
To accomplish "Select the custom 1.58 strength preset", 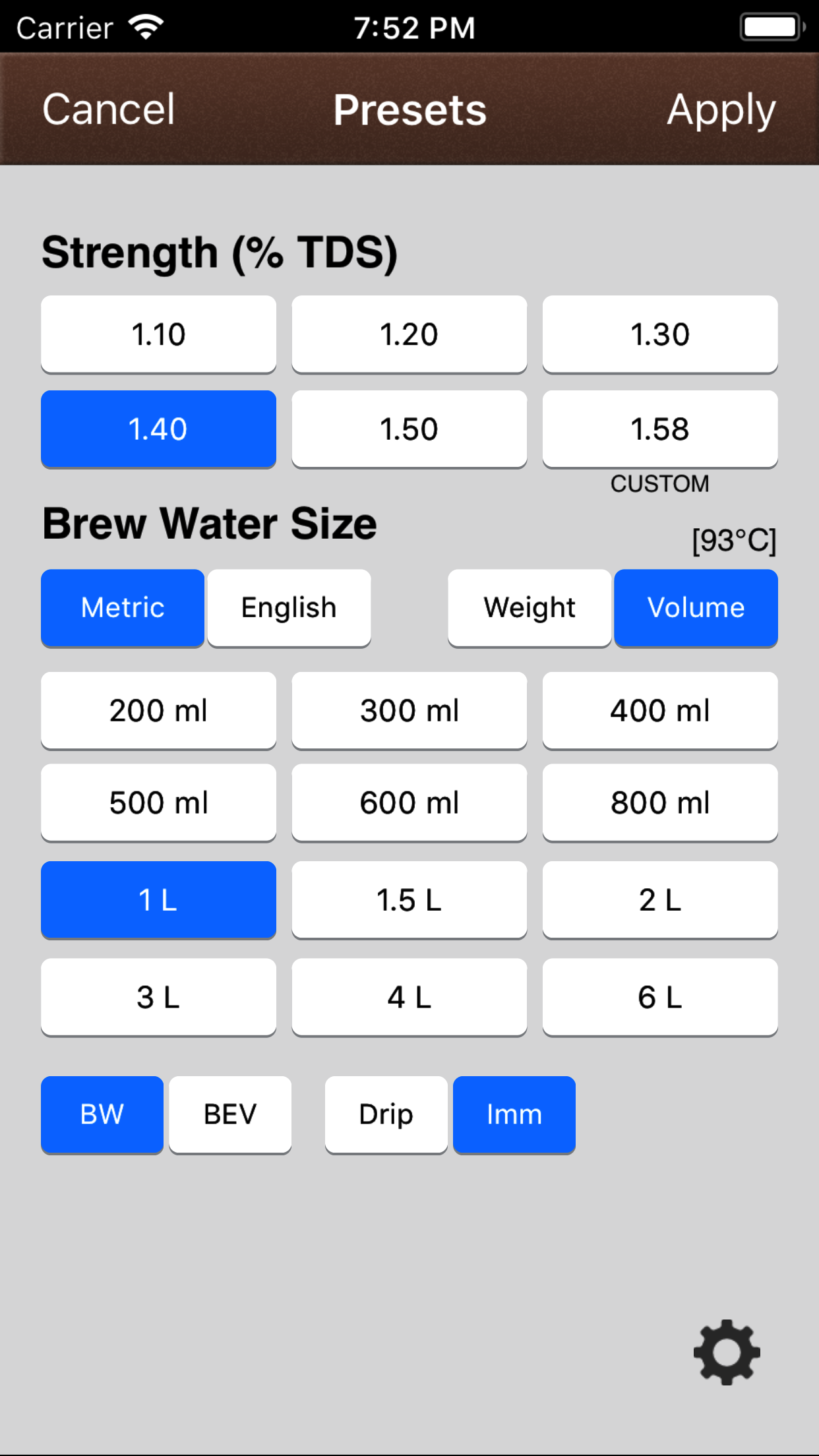I will [x=659, y=429].
